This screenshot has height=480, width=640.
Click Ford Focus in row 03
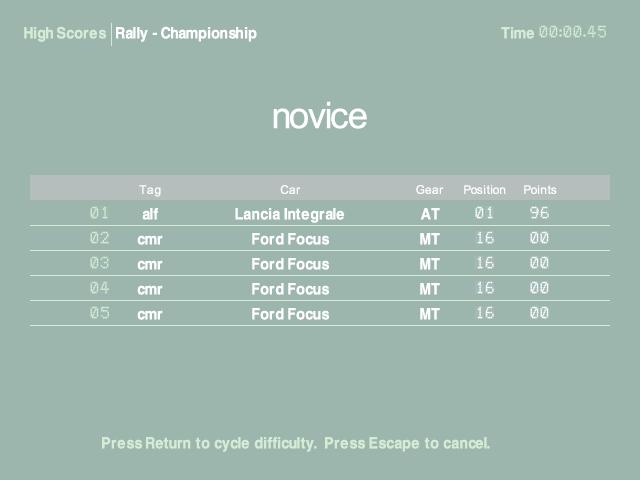click(290, 264)
